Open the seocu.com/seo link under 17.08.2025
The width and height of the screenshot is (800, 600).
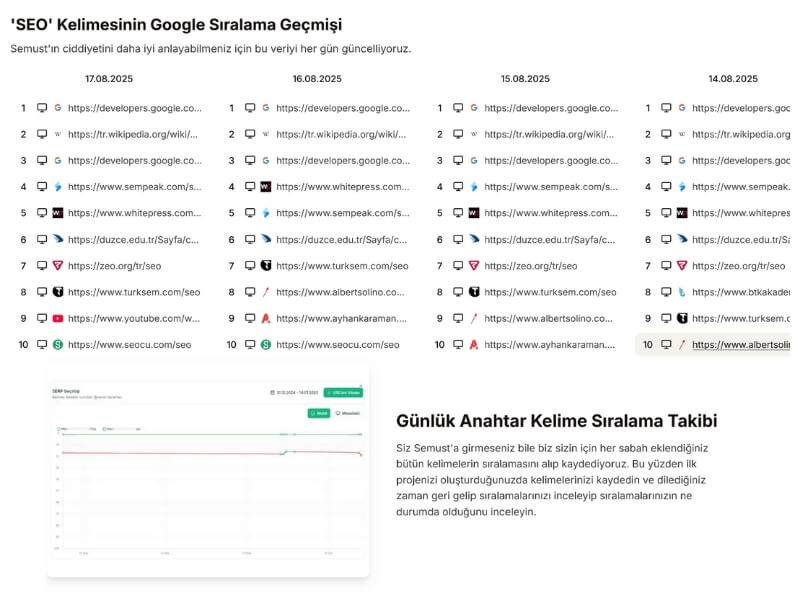point(129,344)
